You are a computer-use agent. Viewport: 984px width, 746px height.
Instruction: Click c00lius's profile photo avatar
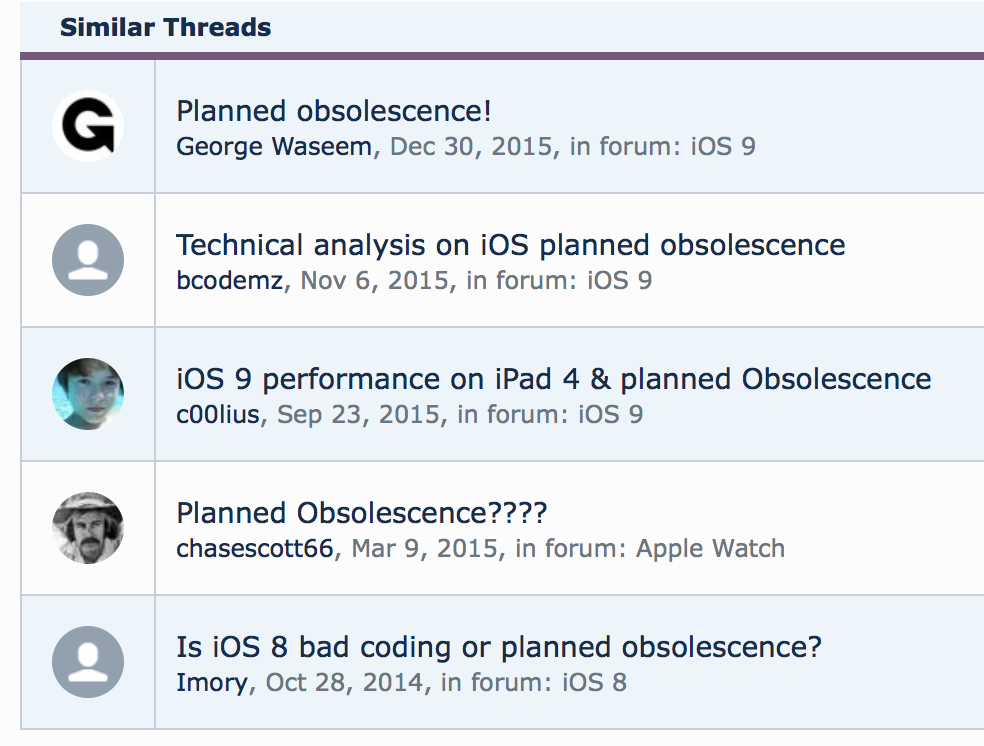pyautogui.click(x=88, y=394)
